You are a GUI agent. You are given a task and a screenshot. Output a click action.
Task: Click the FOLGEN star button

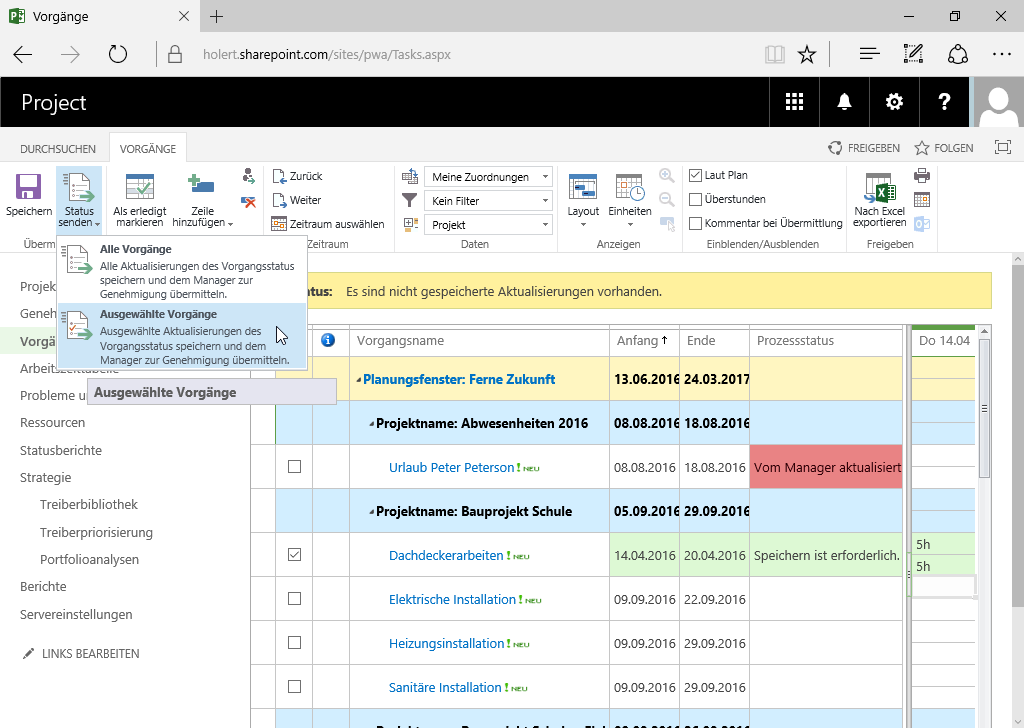pyautogui.click(x=944, y=148)
